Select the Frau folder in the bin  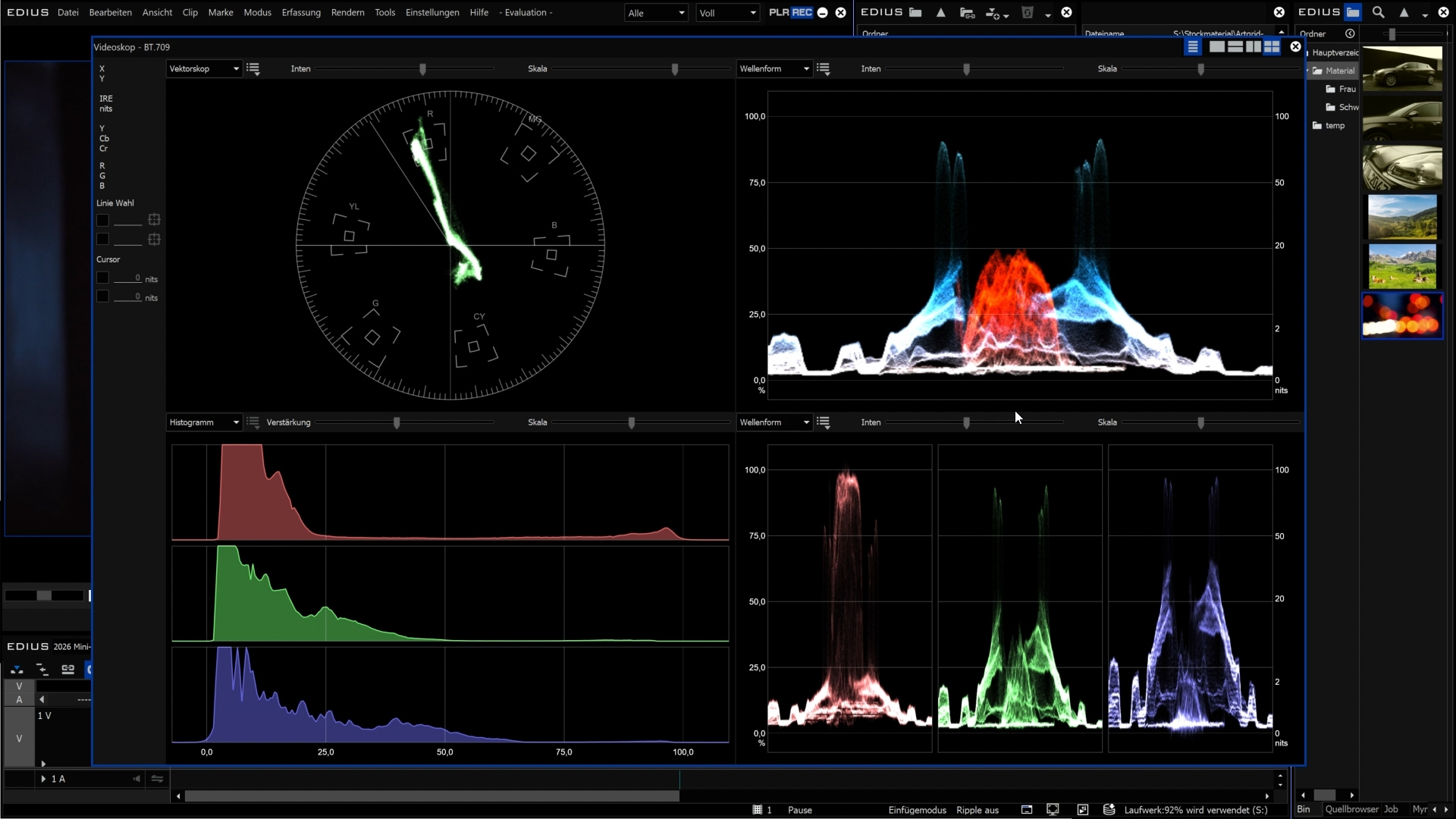click(x=1347, y=89)
